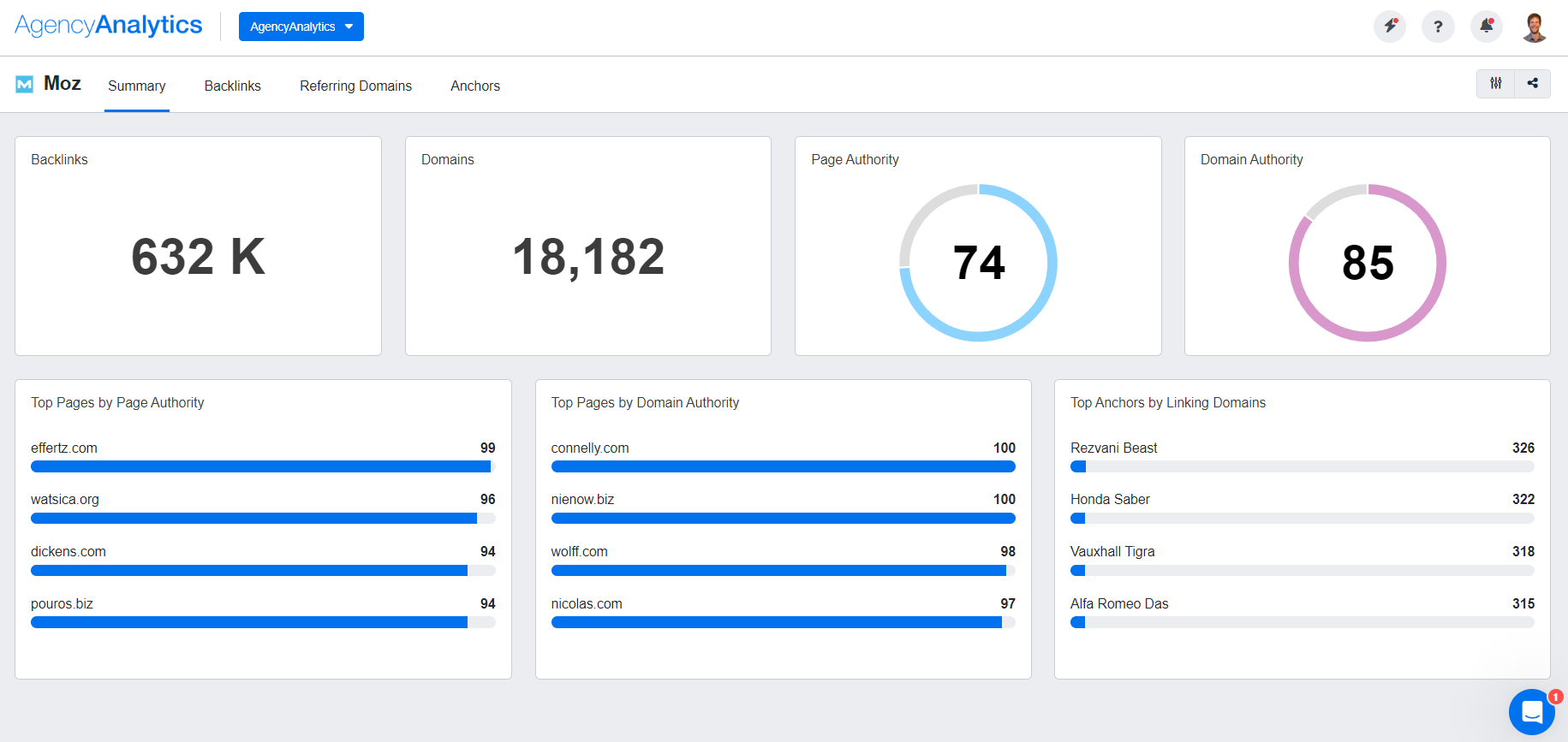The height and width of the screenshot is (742, 1568).
Task: Open the live chat bubble
Action: tap(1531, 711)
